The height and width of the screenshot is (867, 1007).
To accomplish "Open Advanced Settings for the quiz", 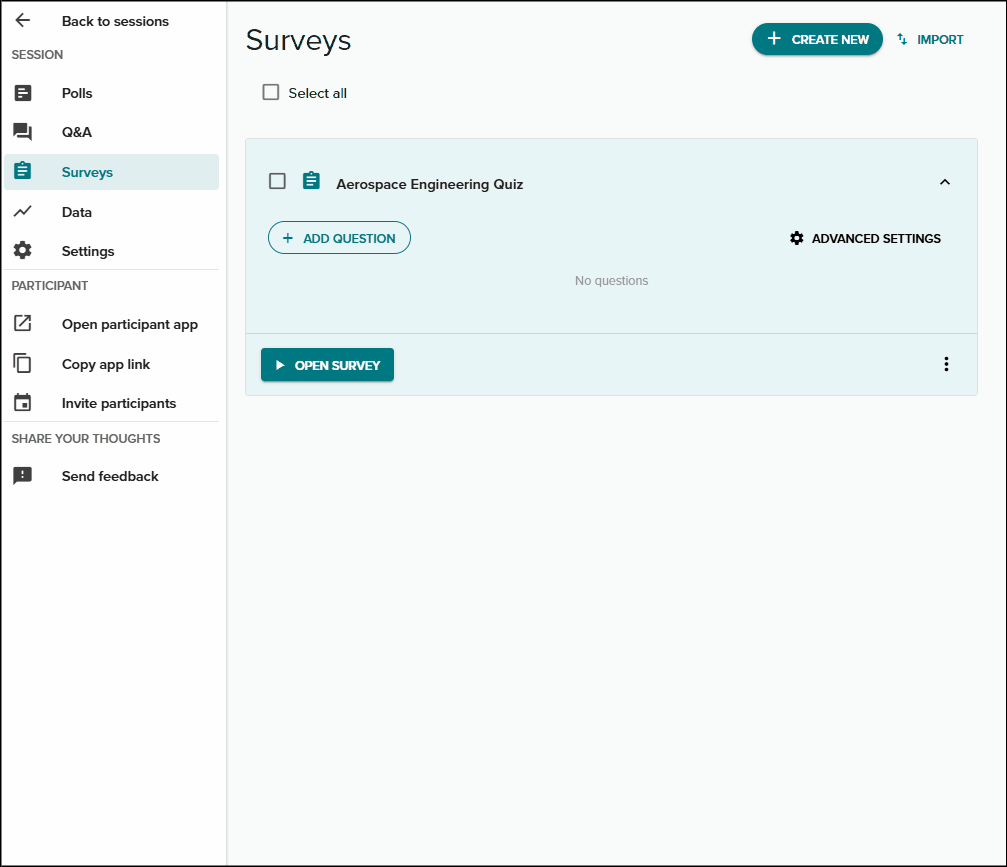I will pyautogui.click(x=865, y=238).
